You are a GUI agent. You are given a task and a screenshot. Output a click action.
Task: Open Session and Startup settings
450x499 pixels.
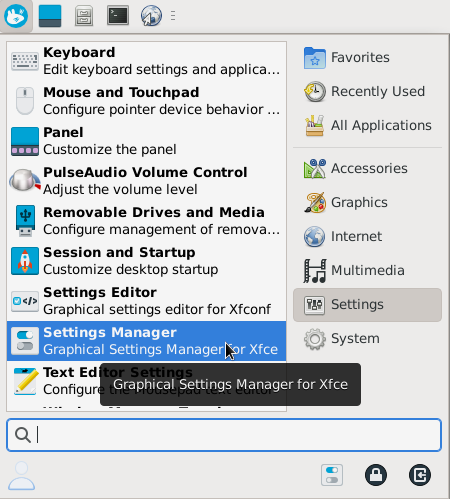(x=146, y=261)
